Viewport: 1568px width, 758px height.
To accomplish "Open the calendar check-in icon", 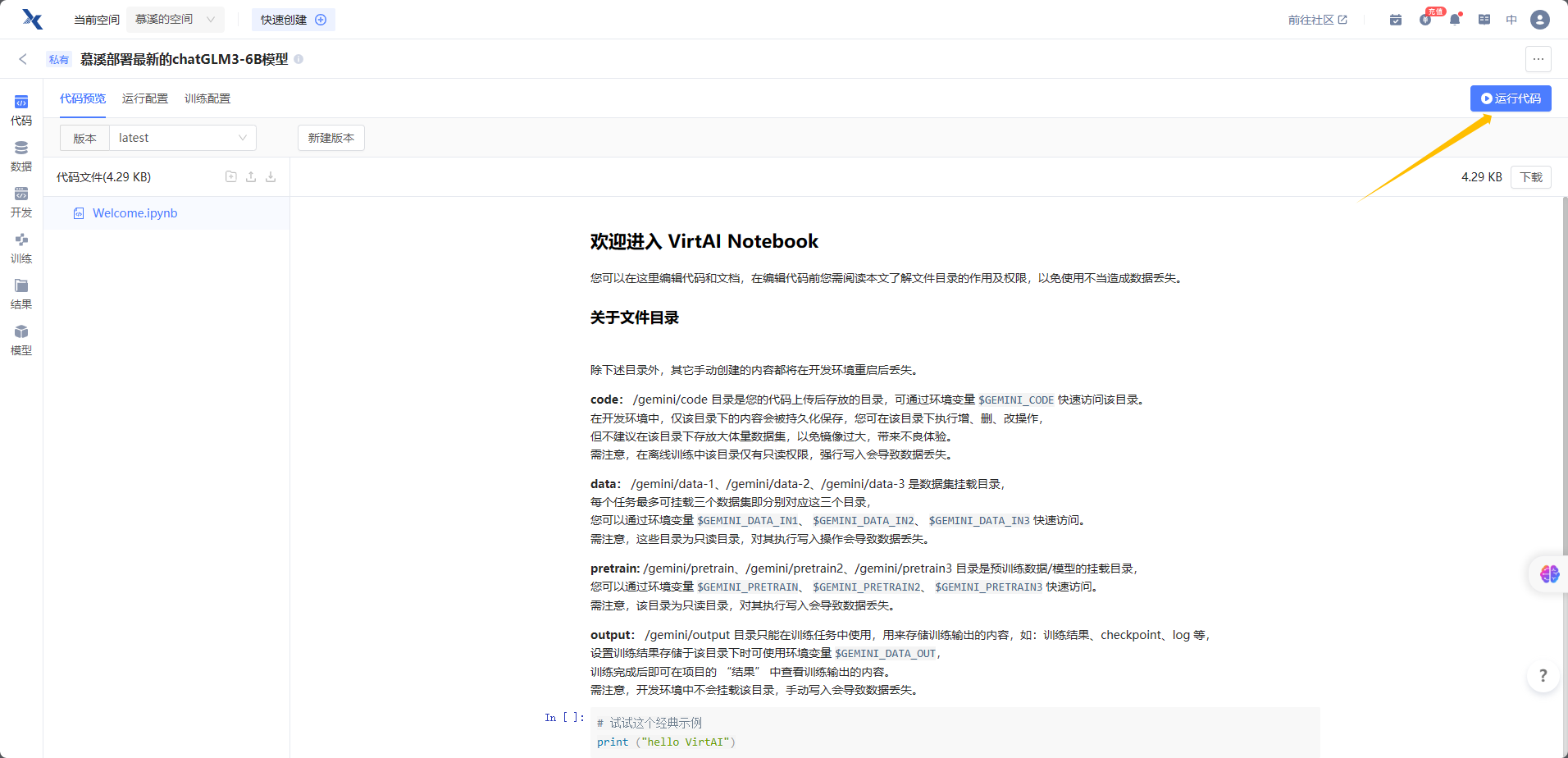I will (1396, 20).
